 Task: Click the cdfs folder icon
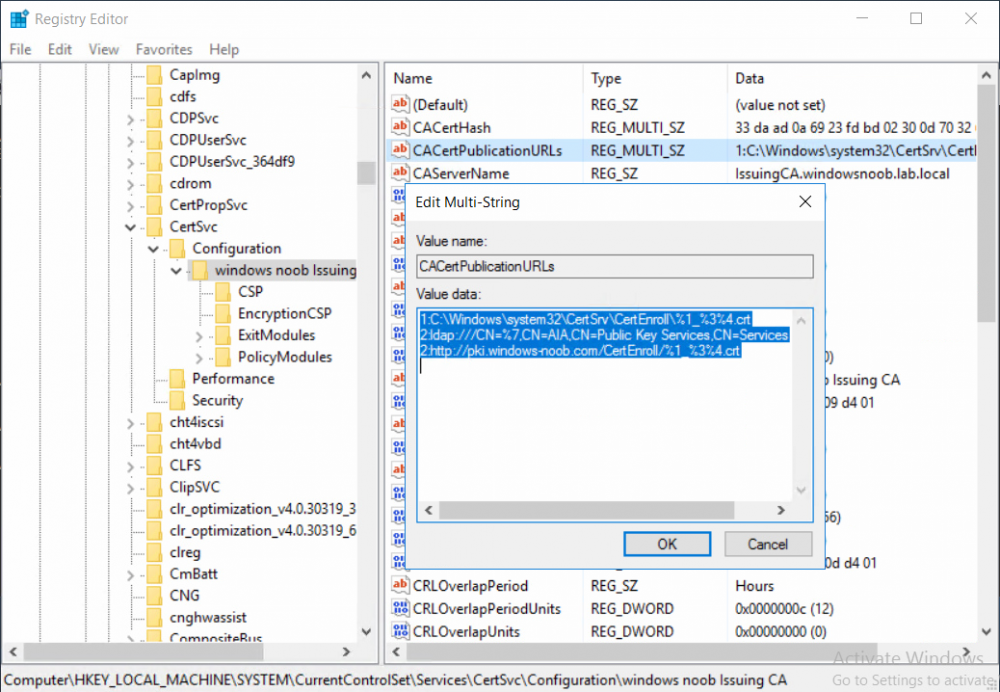[x=154, y=97]
